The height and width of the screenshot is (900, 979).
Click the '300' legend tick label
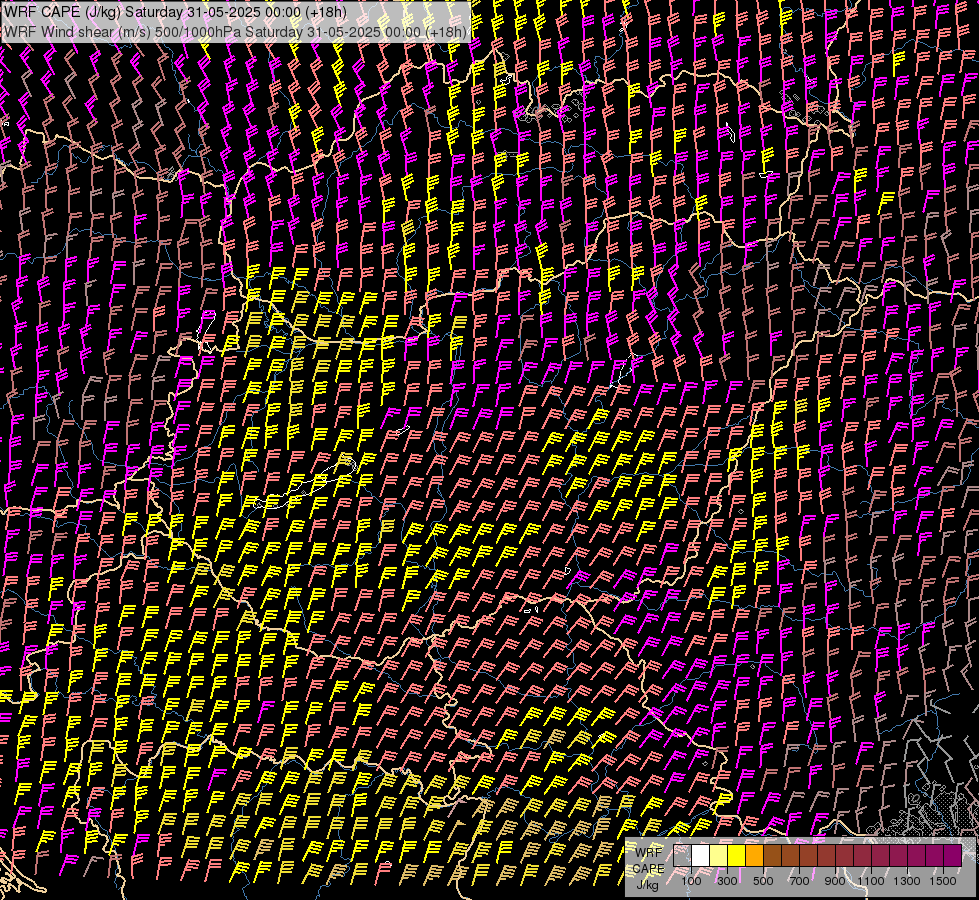727,881
